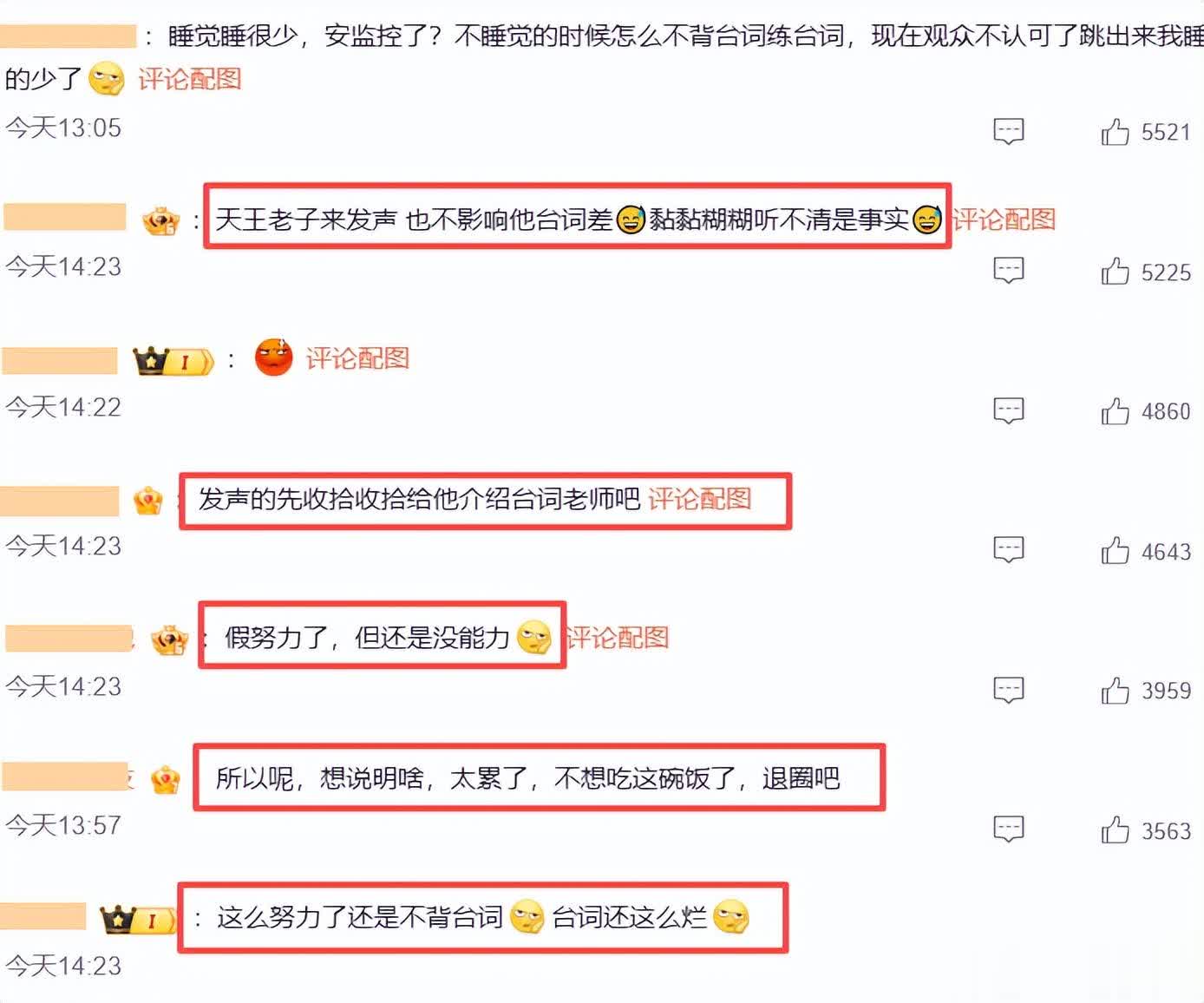
Task: Like the comment with 3959 likes
Action: [1115, 691]
